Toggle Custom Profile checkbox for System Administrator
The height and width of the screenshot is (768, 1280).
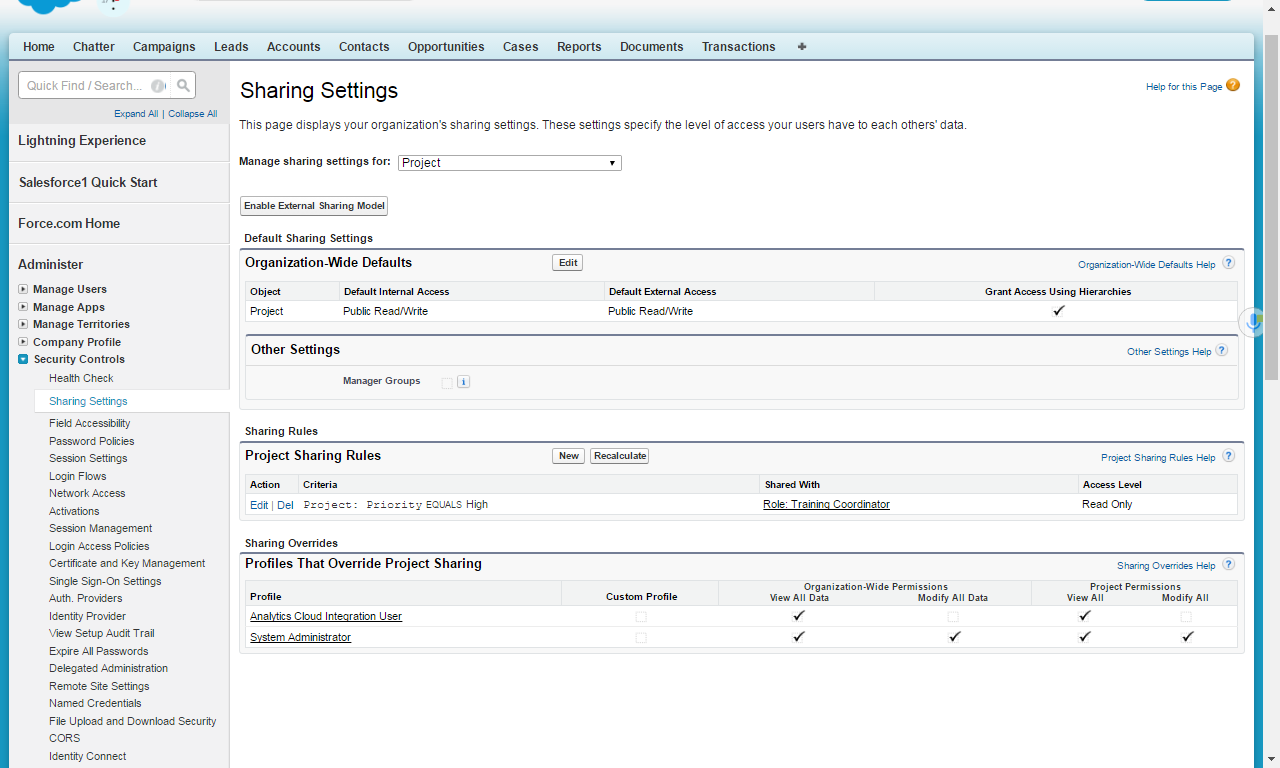pyautogui.click(x=641, y=638)
